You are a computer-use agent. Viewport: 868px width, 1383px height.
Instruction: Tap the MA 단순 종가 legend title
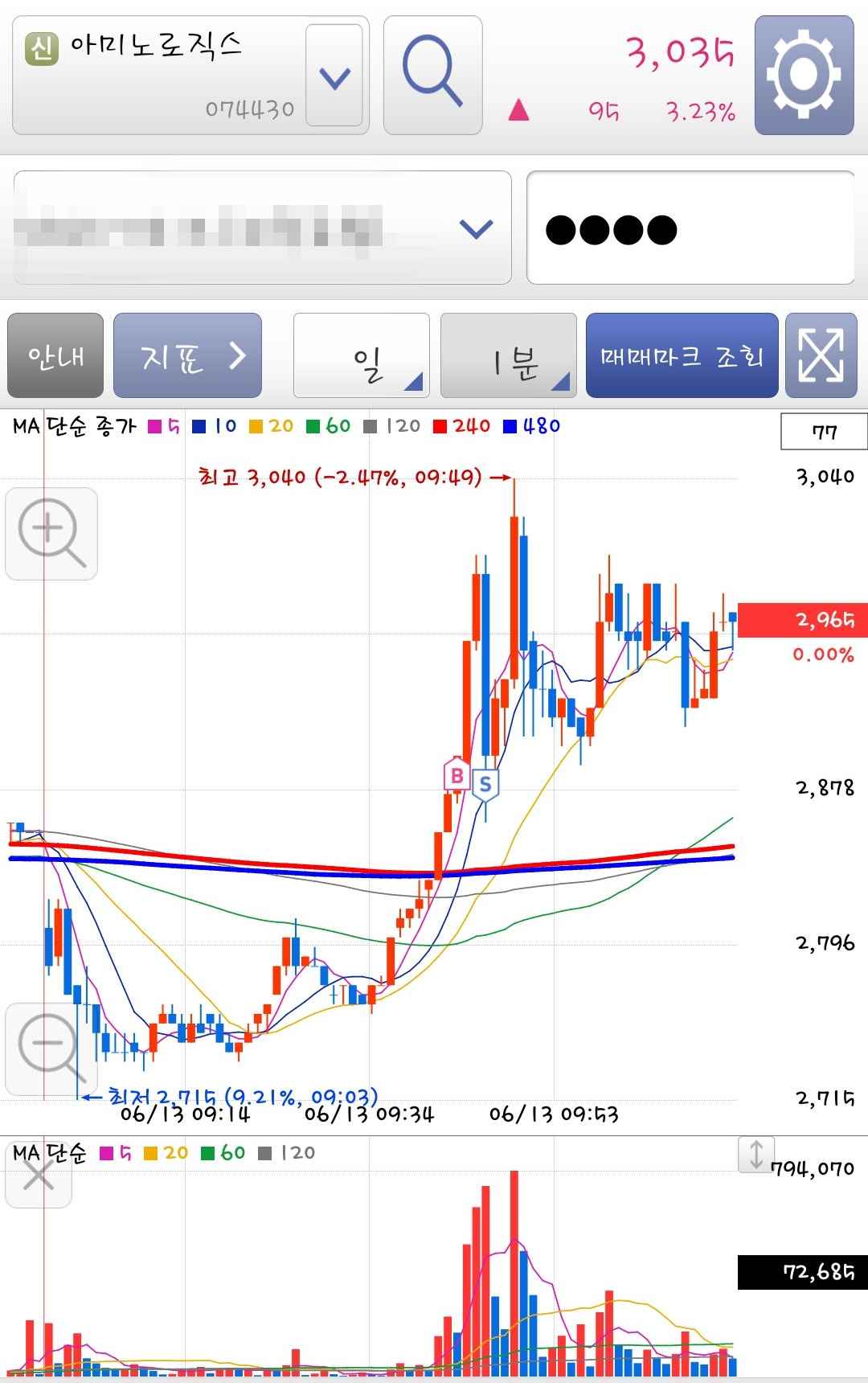[75, 426]
